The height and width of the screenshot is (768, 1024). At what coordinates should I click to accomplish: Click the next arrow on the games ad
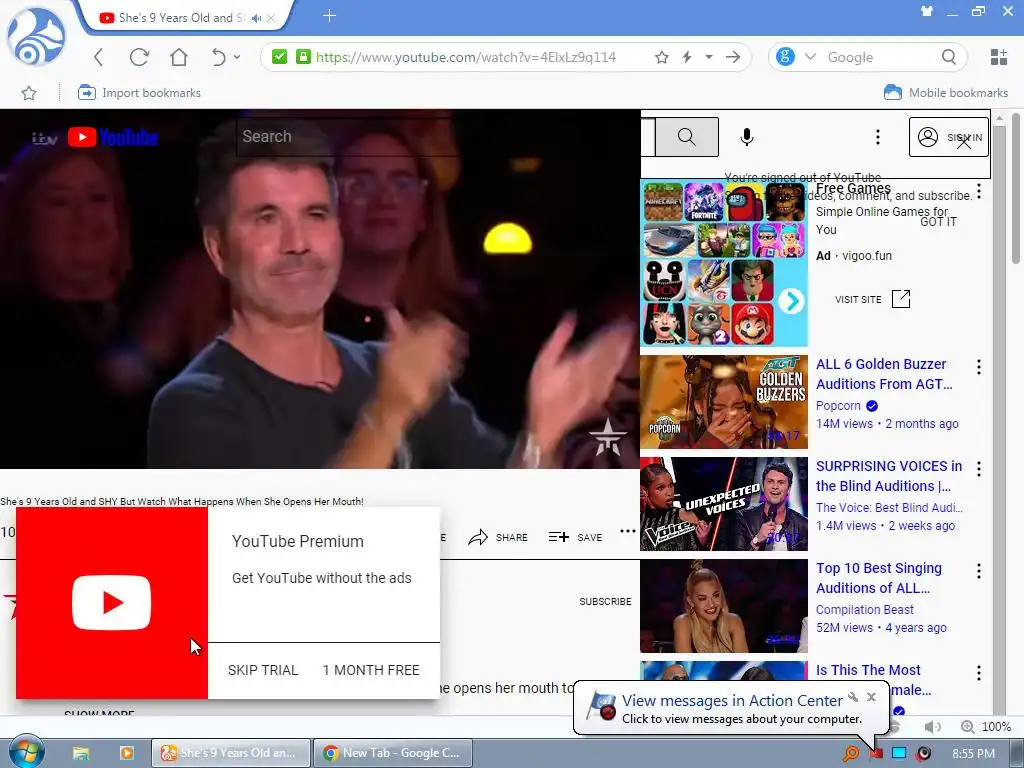[792, 301]
